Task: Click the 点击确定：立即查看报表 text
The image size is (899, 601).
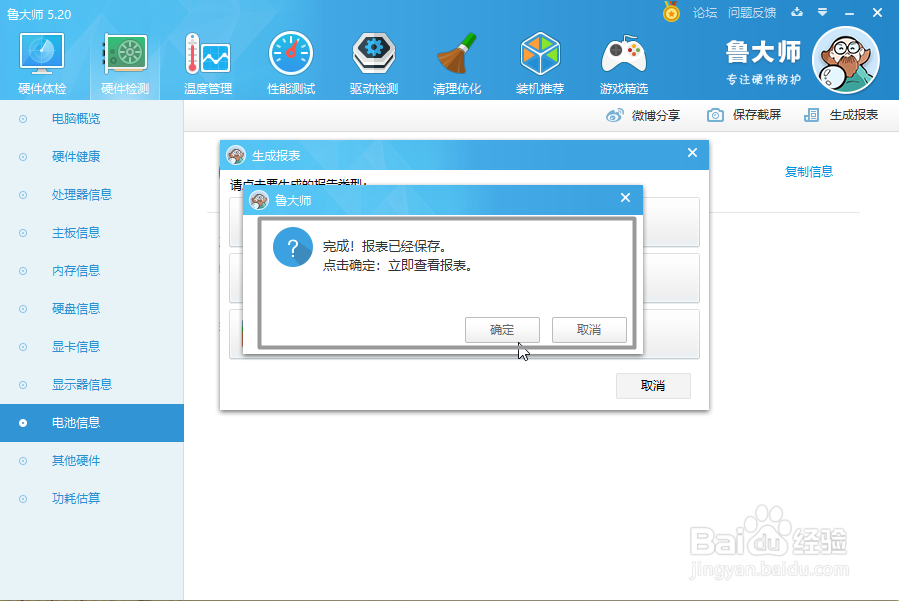Action: 397,266
